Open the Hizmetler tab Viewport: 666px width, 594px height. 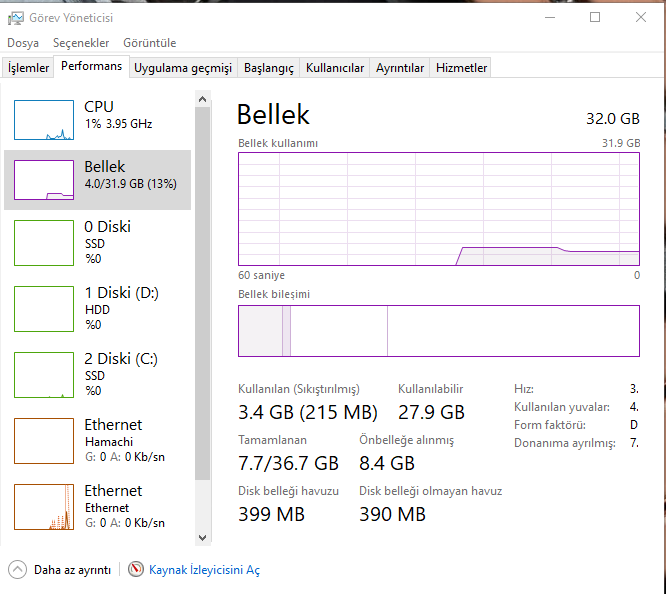(x=462, y=68)
